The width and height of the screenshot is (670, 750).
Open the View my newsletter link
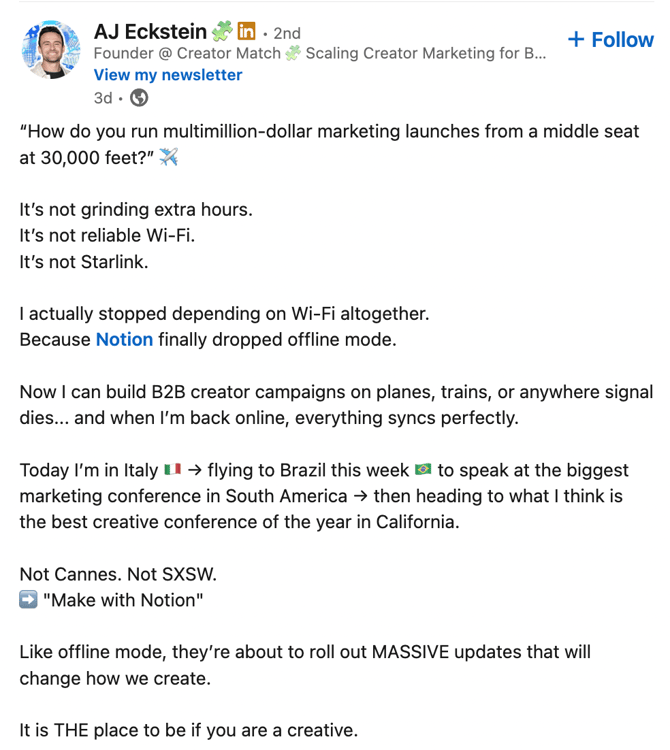coord(168,75)
